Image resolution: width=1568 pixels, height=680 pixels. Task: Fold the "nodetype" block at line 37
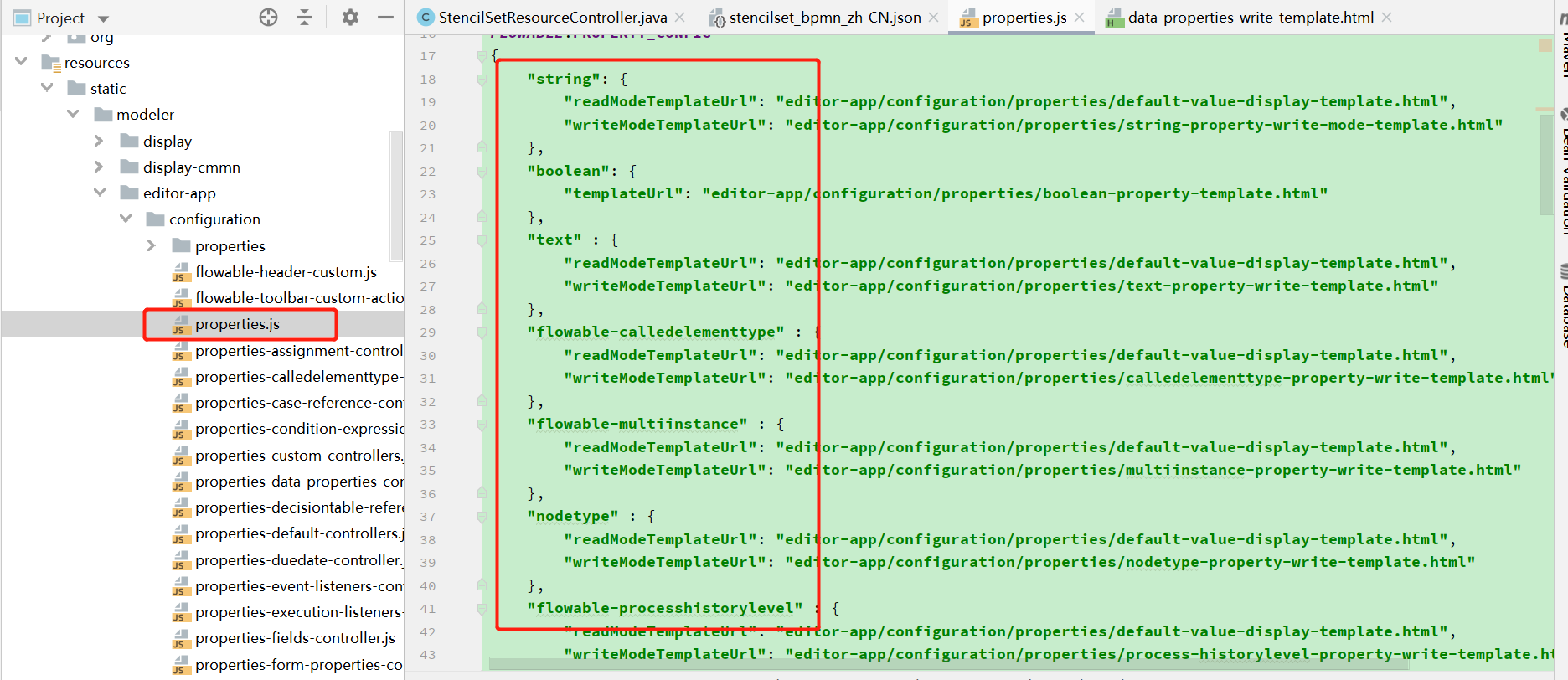click(482, 517)
